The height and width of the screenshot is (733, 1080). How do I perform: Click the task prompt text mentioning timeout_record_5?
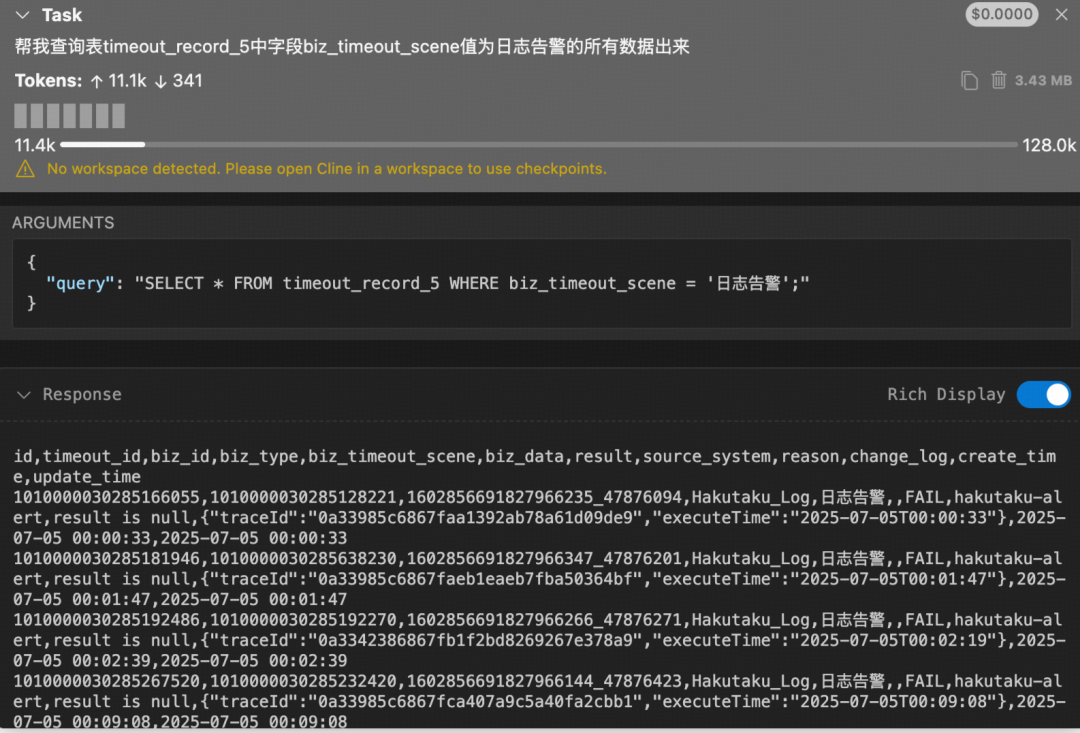pos(352,47)
